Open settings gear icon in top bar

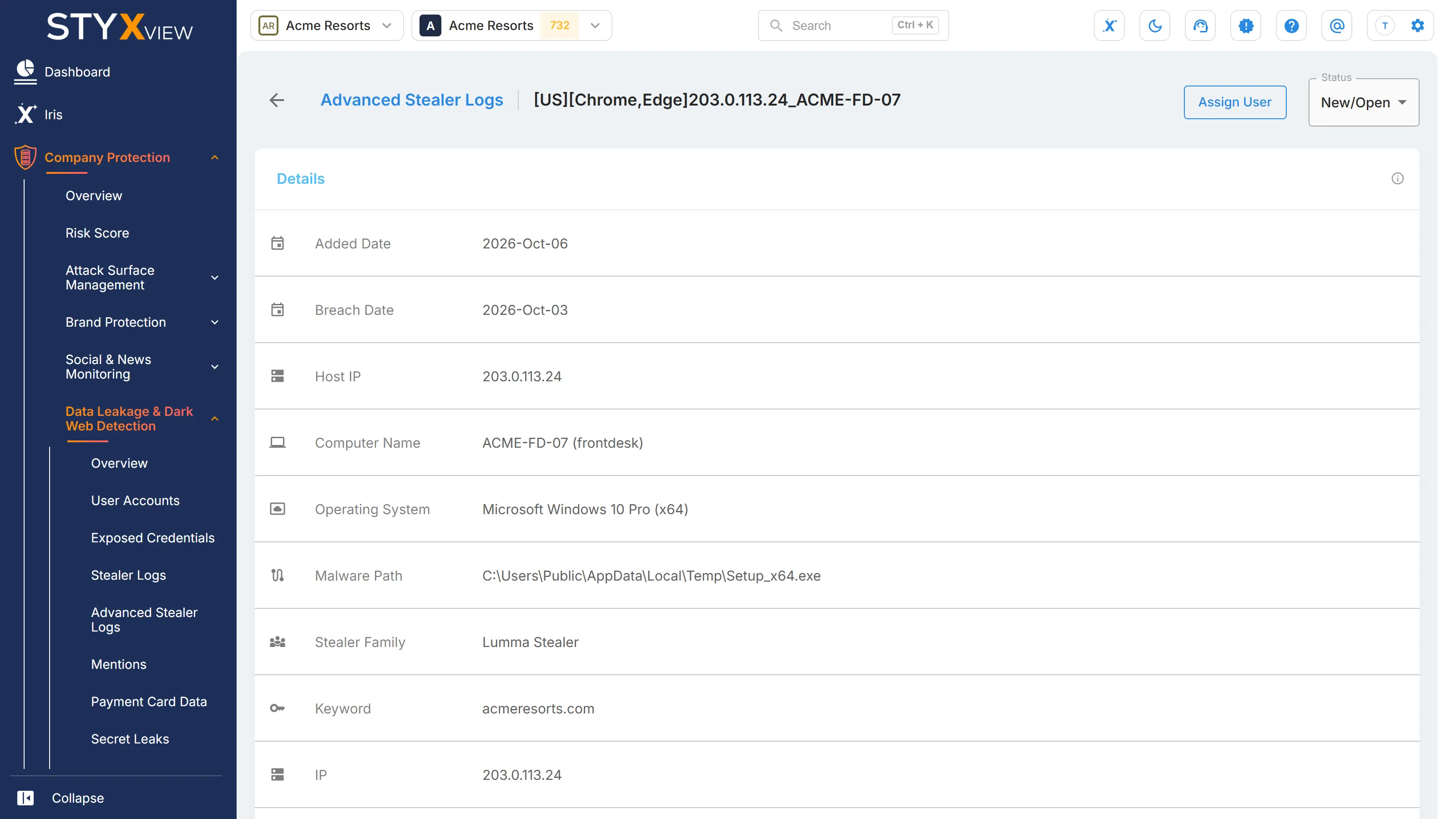point(1417,25)
